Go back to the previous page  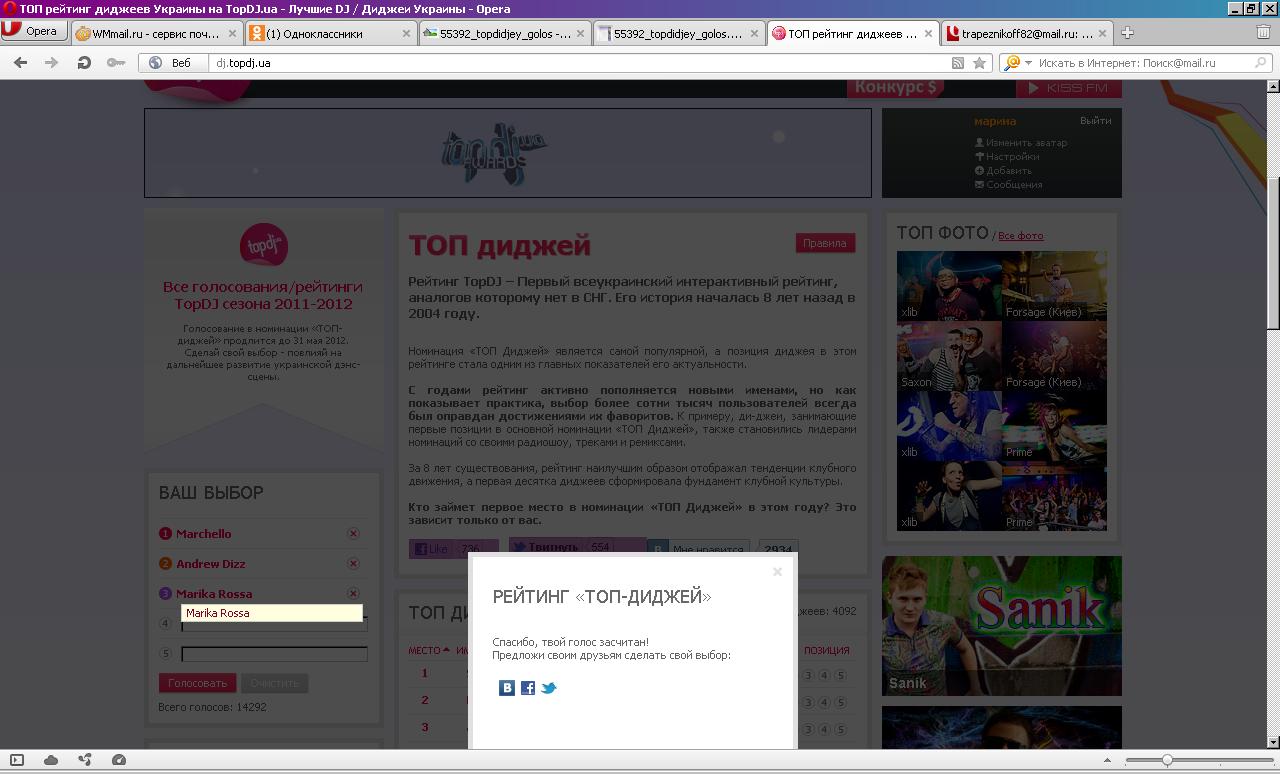coord(20,62)
